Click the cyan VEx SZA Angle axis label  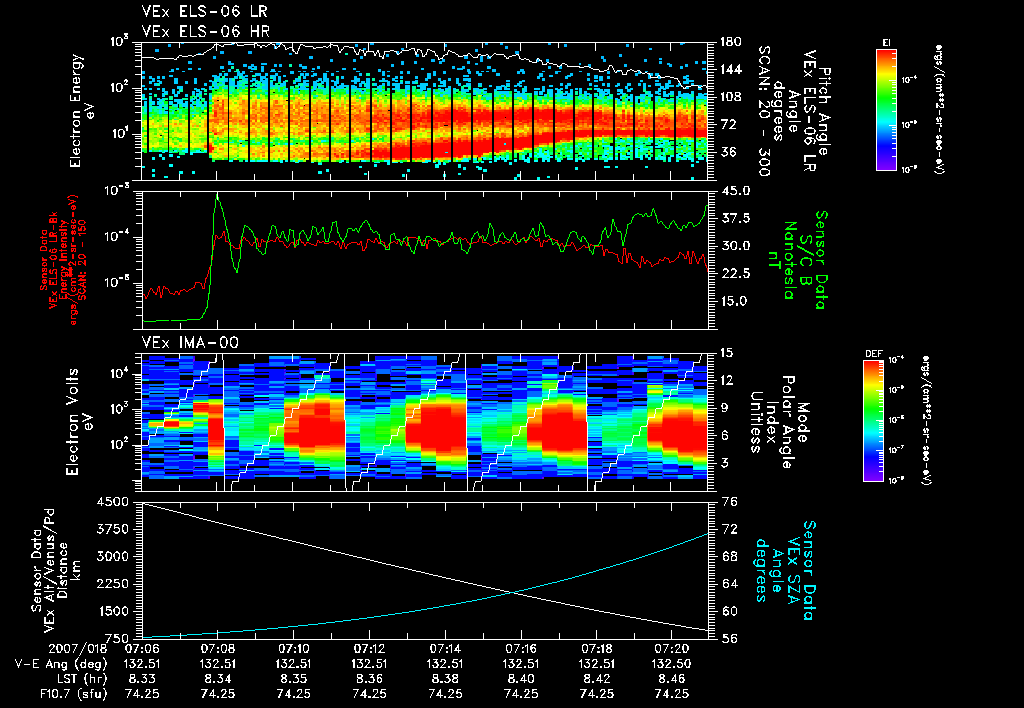click(x=786, y=570)
